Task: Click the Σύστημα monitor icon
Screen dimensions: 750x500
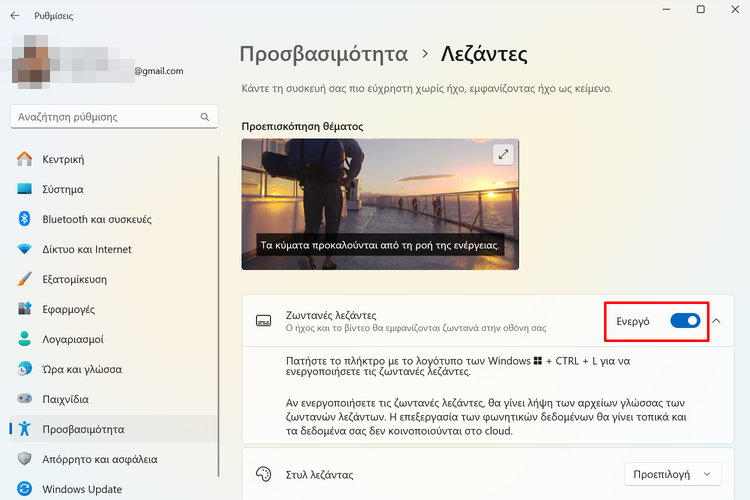Action: coord(24,189)
